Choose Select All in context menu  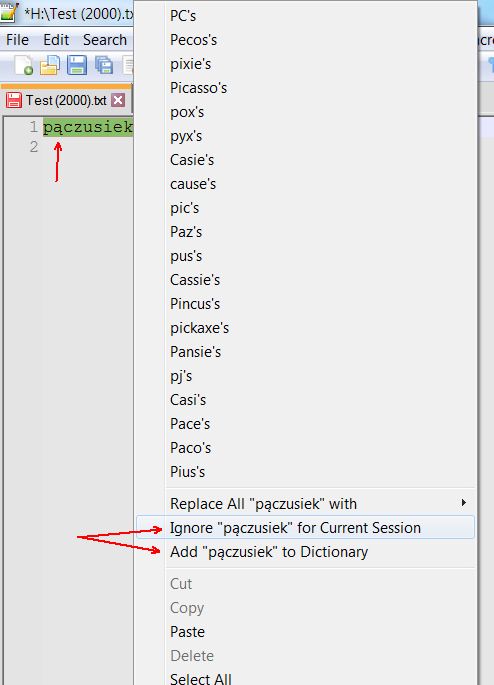pos(305,678)
